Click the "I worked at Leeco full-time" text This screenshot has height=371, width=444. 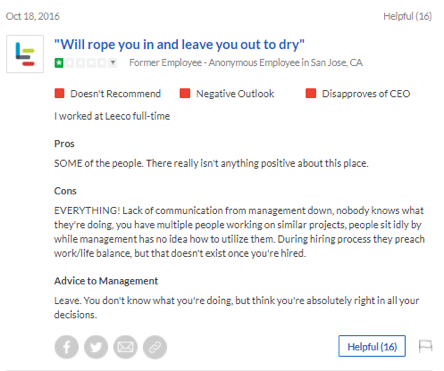112,116
